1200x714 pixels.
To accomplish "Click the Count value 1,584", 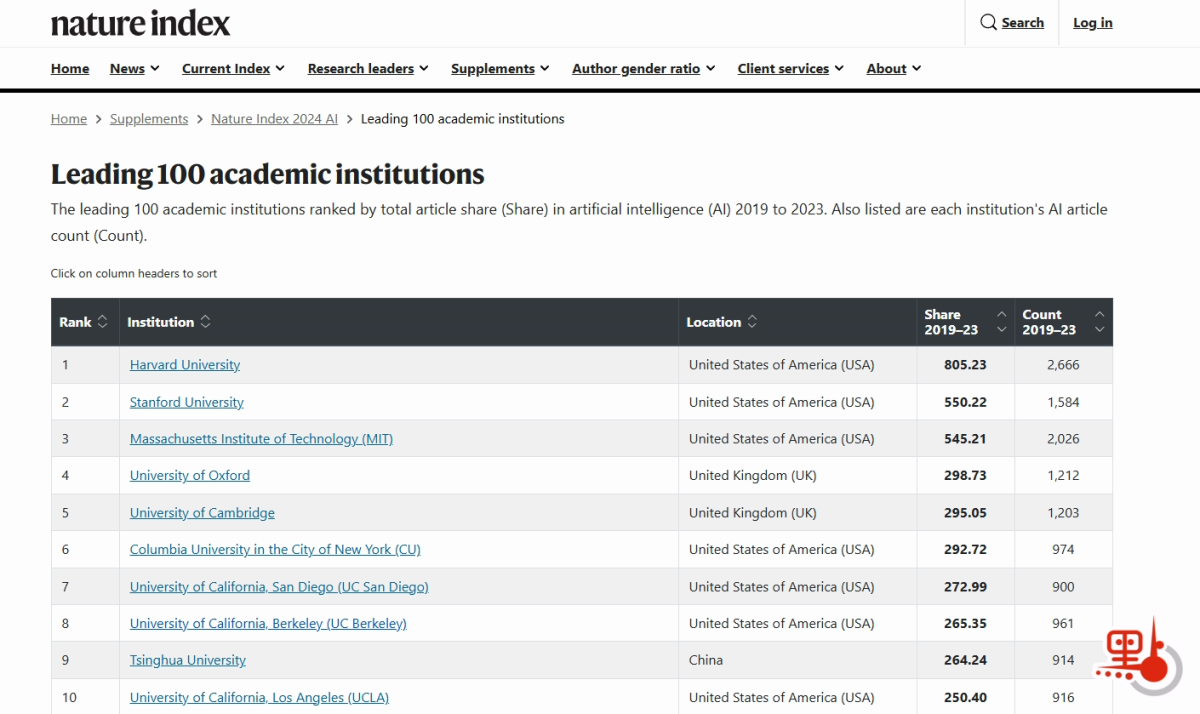I will pos(1063,402).
